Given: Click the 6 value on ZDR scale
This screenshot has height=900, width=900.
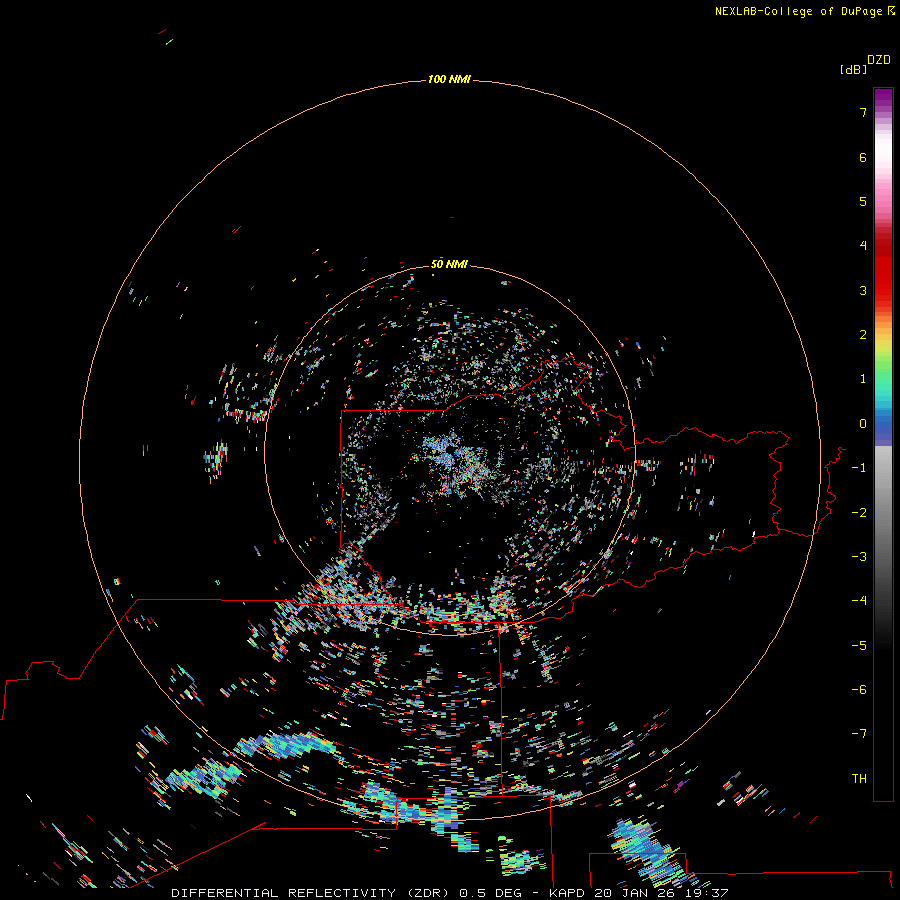Looking at the screenshot, I should [863, 157].
